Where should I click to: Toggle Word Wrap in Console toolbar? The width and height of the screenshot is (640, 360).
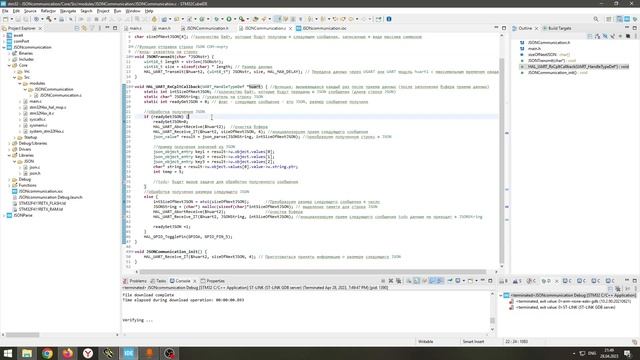[x=424, y=281]
